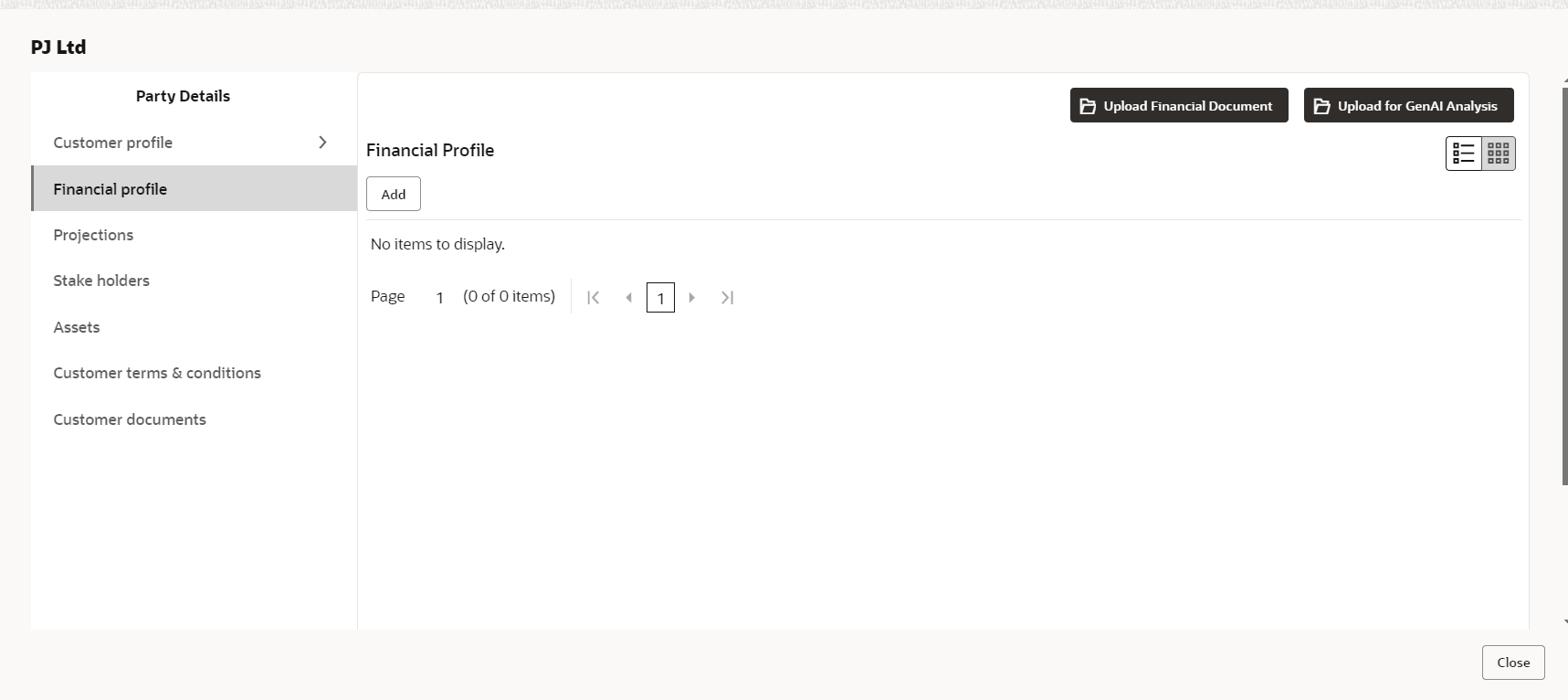Add a new financial profile
The height and width of the screenshot is (700, 1568).
click(x=394, y=194)
